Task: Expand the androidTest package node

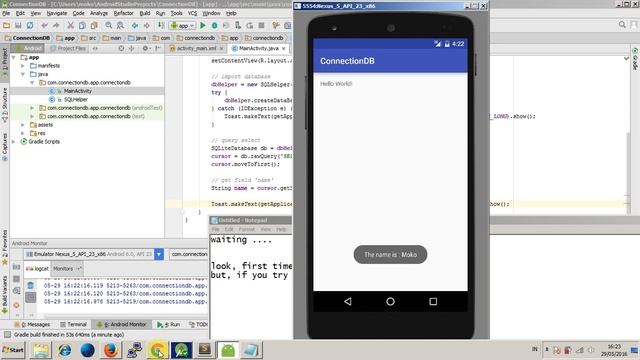Action: [x=32, y=108]
